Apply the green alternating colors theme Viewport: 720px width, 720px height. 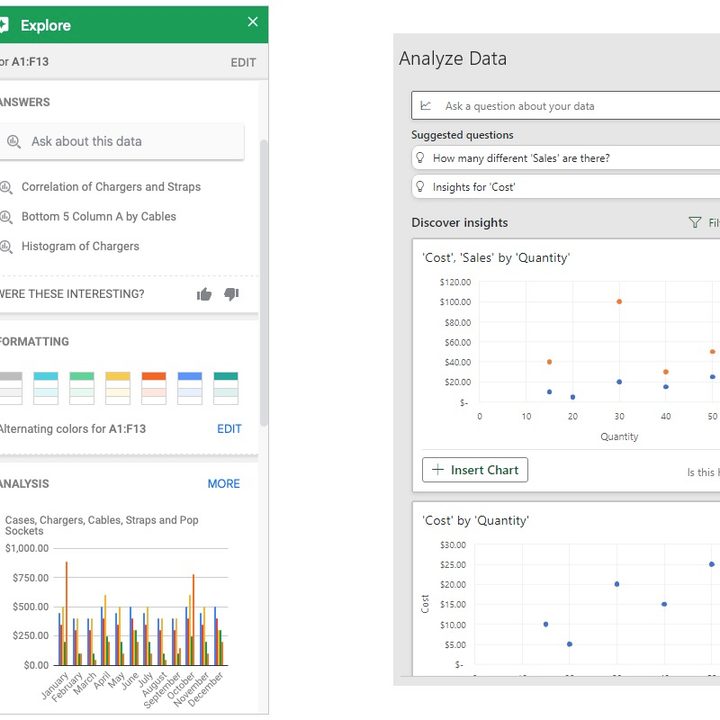(x=82, y=388)
